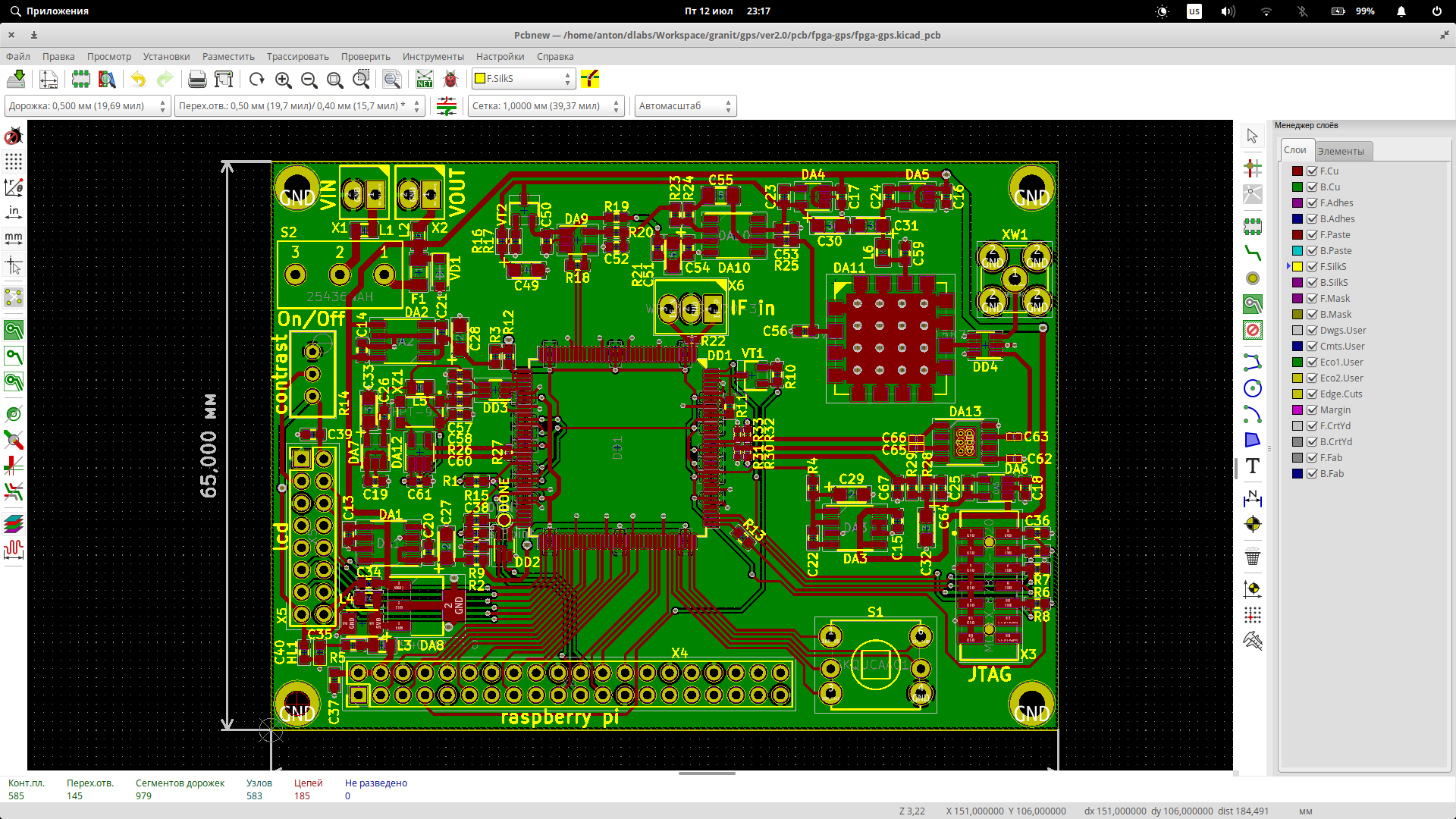Click the Слои tab in layer manager
The image size is (1456, 819).
[1295, 150]
